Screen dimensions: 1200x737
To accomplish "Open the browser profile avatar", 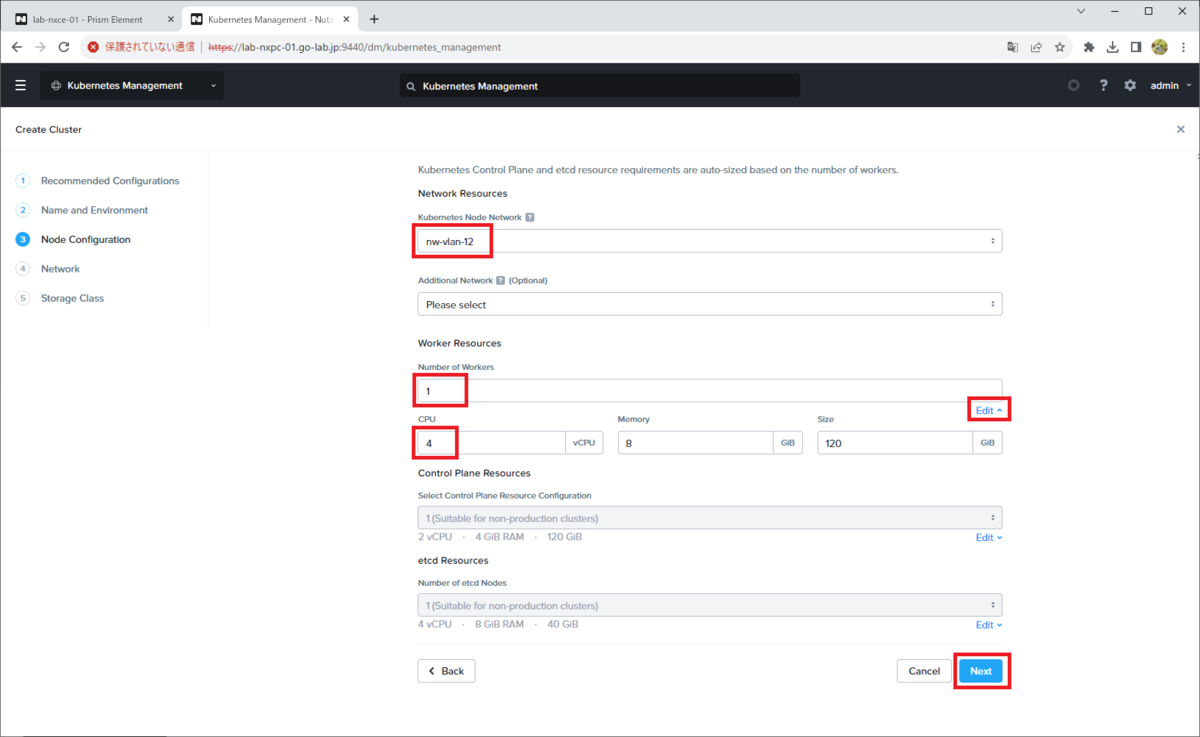I will [x=1160, y=47].
